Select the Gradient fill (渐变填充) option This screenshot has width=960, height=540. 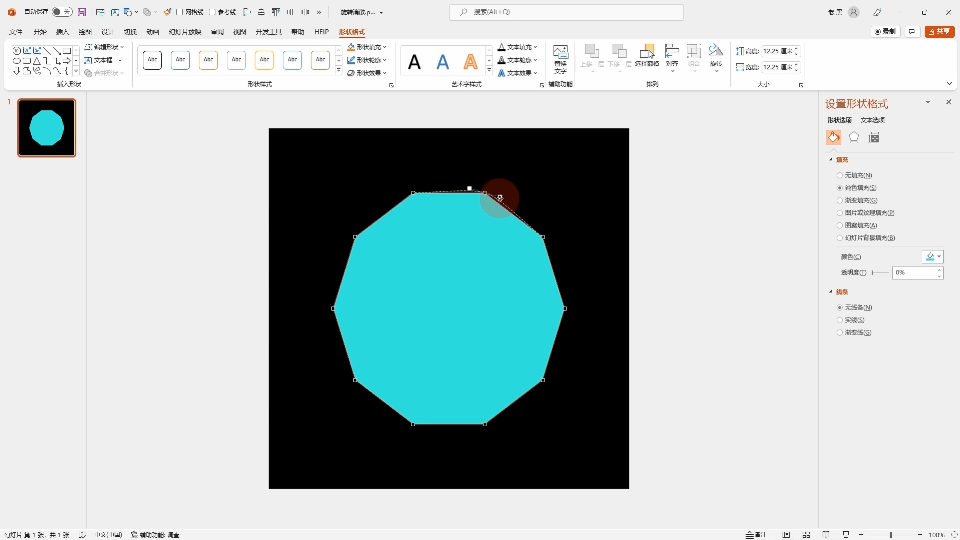(x=840, y=200)
